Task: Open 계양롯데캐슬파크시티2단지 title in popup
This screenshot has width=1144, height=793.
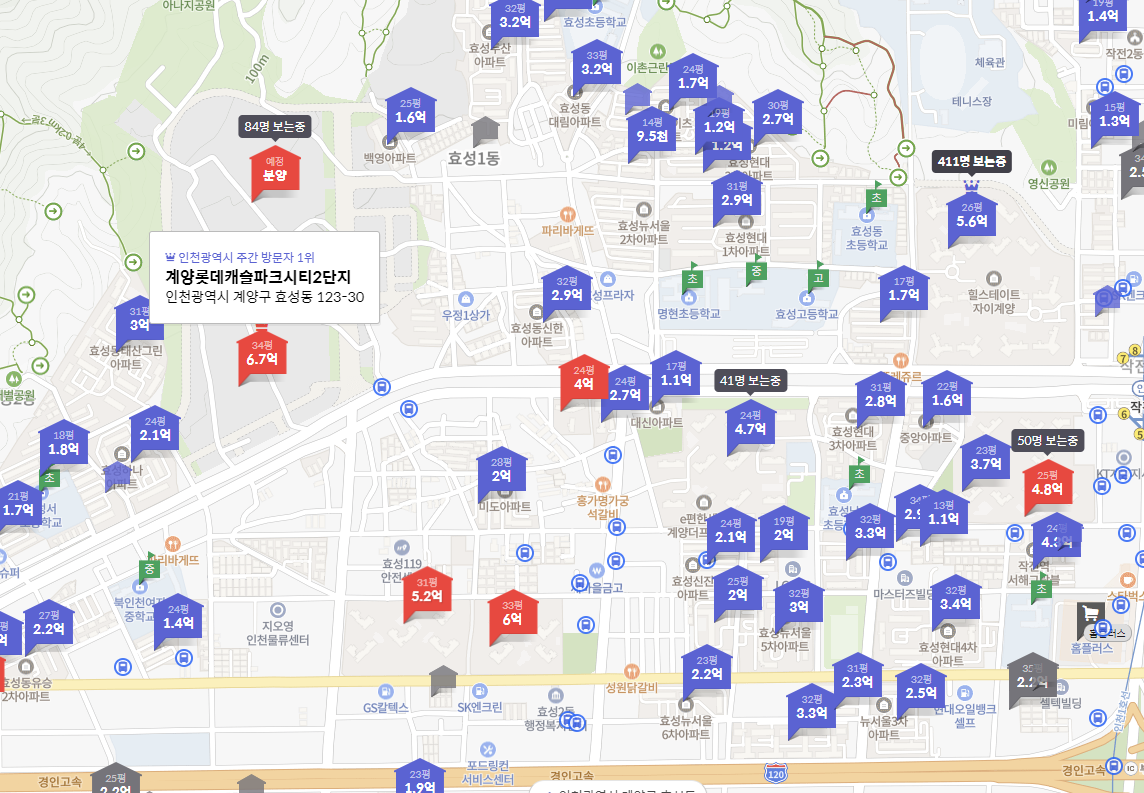Action: point(258,277)
